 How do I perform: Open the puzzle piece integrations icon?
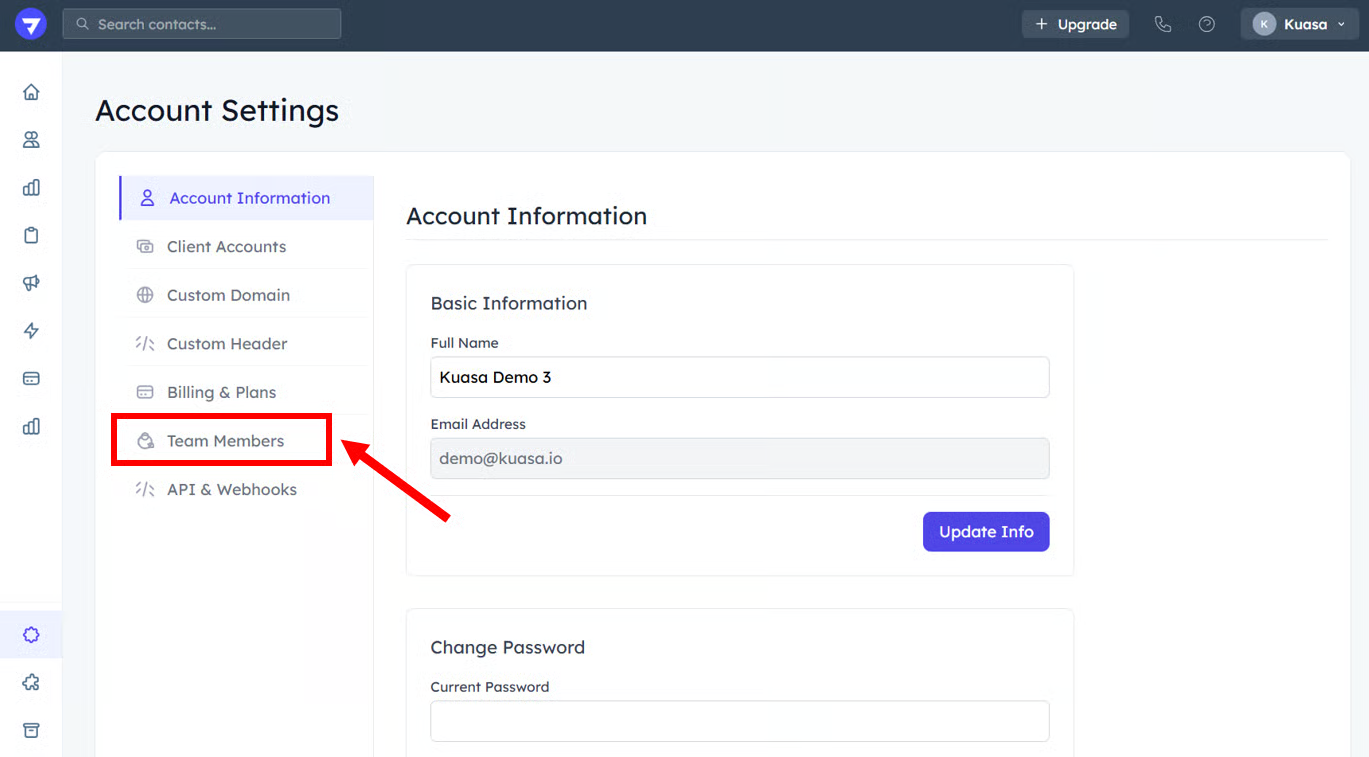(31, 682)
